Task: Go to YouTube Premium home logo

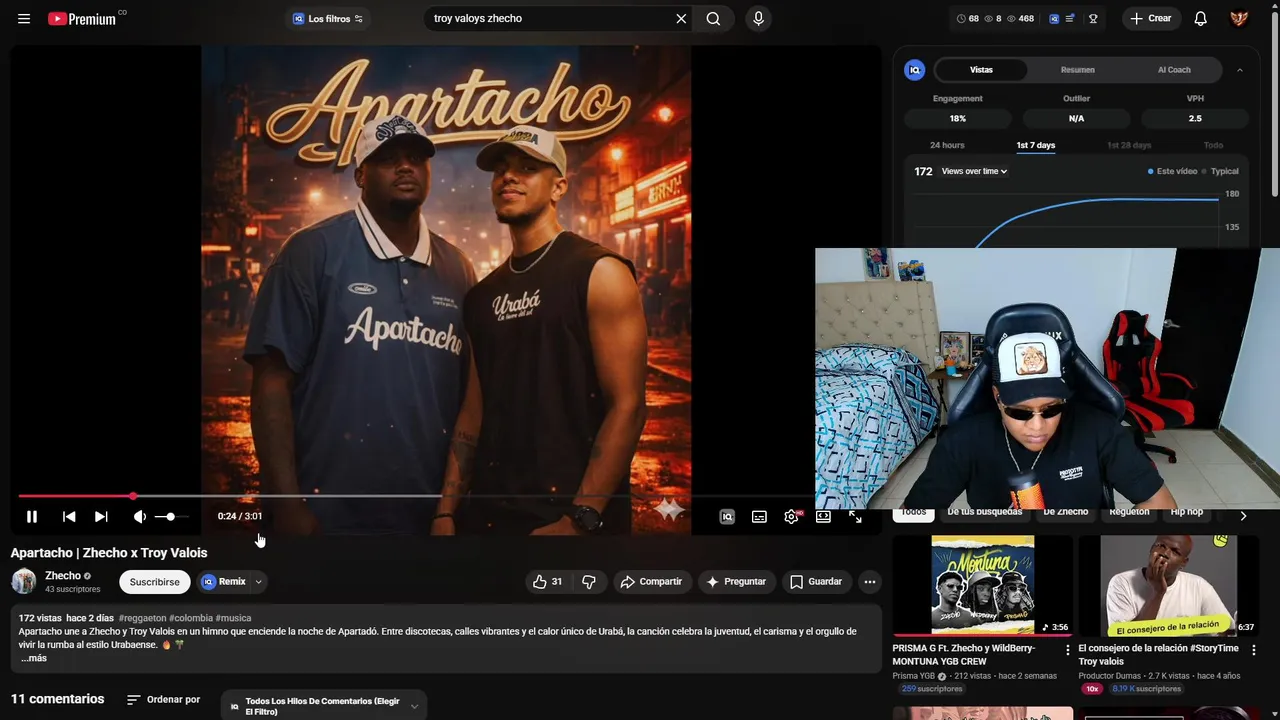Action: 82,18
